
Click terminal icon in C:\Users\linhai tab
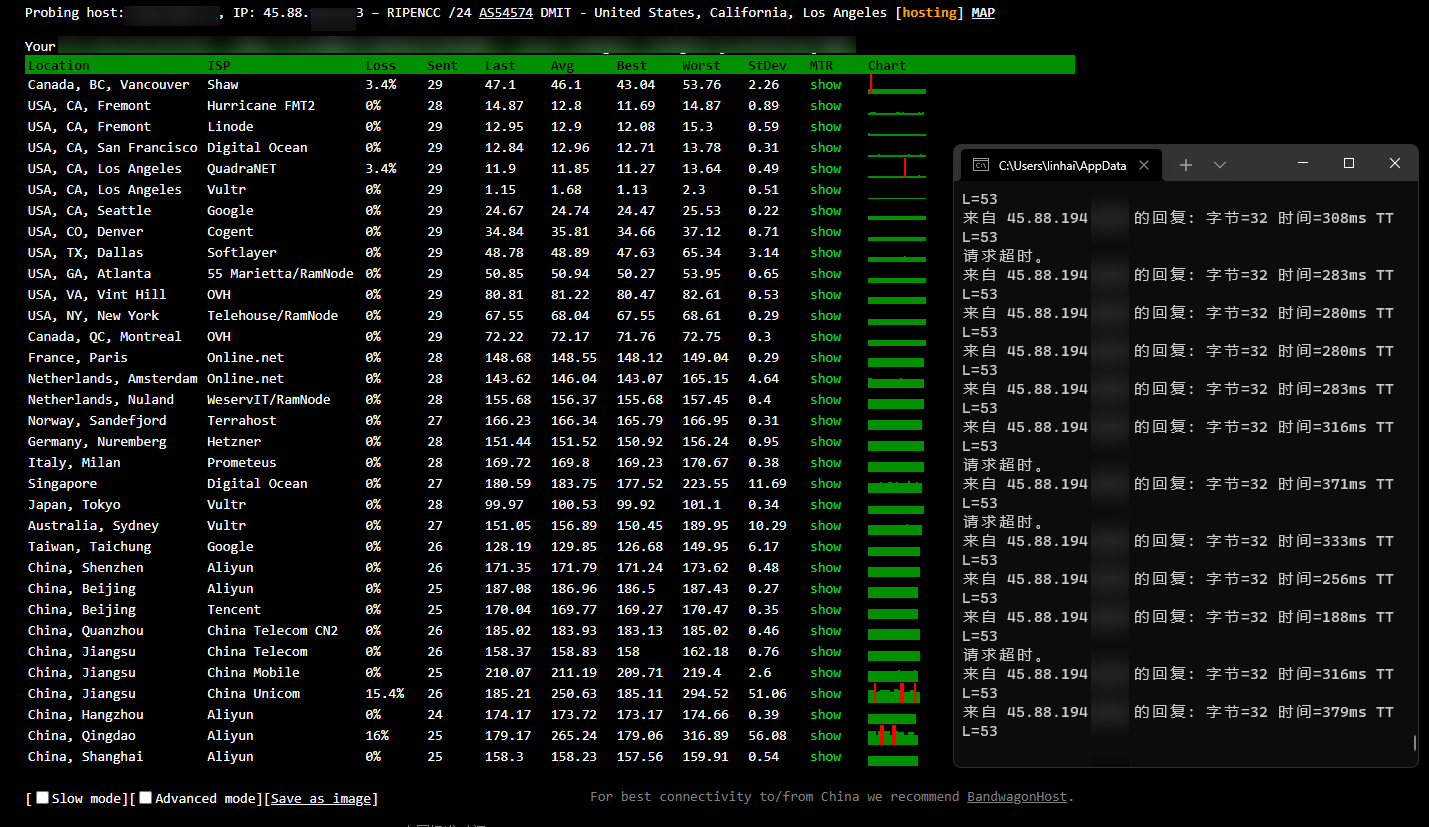click(x=982, y=165)
